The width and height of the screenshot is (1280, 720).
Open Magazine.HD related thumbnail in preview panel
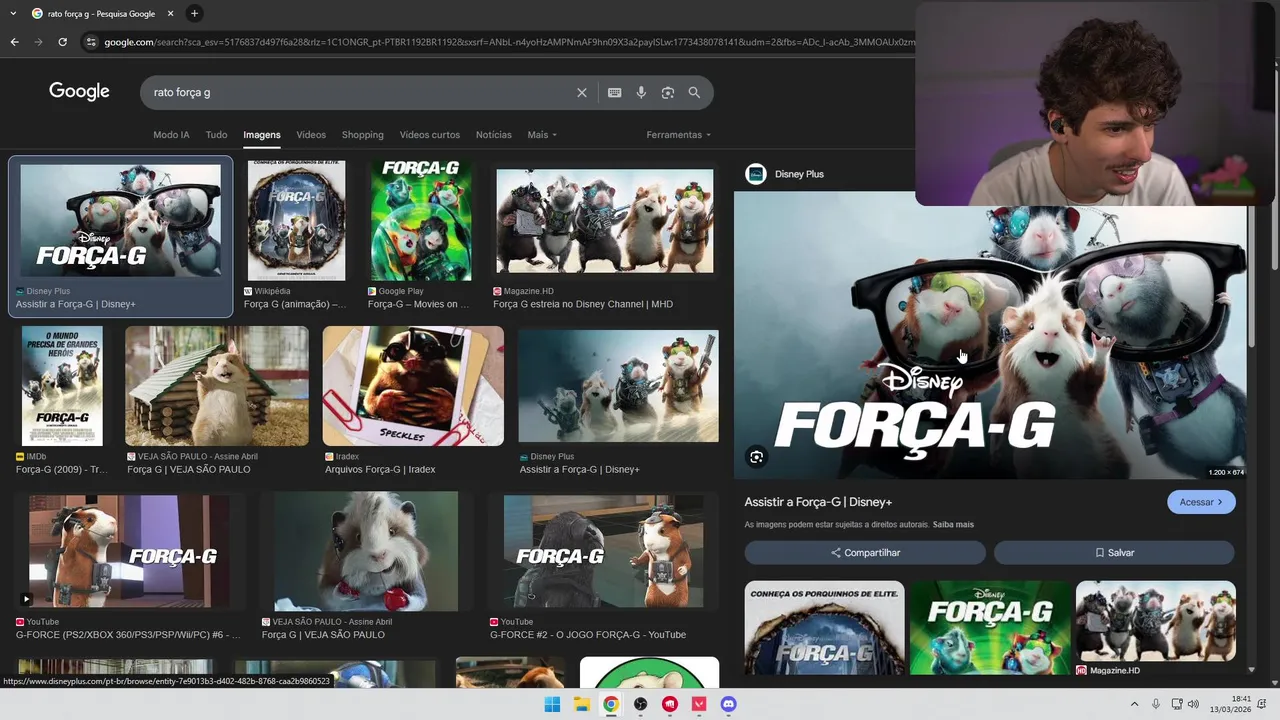tap(1155, 622)
